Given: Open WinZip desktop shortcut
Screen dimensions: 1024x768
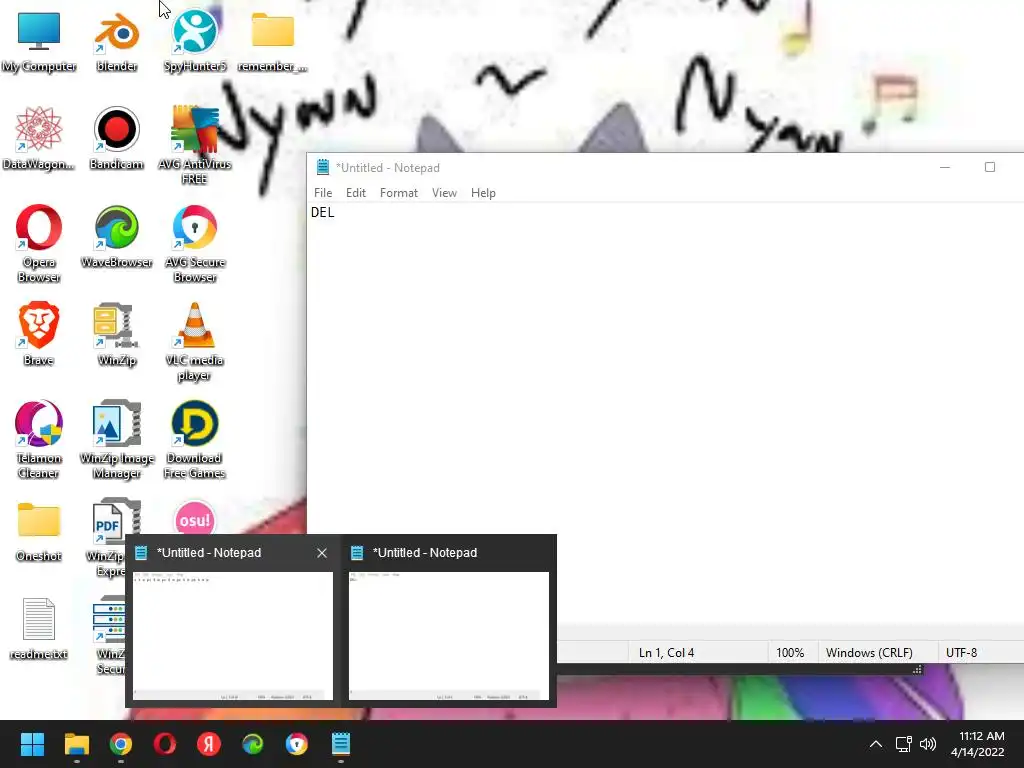Looking at the screenshot, I should coord(116,334).
